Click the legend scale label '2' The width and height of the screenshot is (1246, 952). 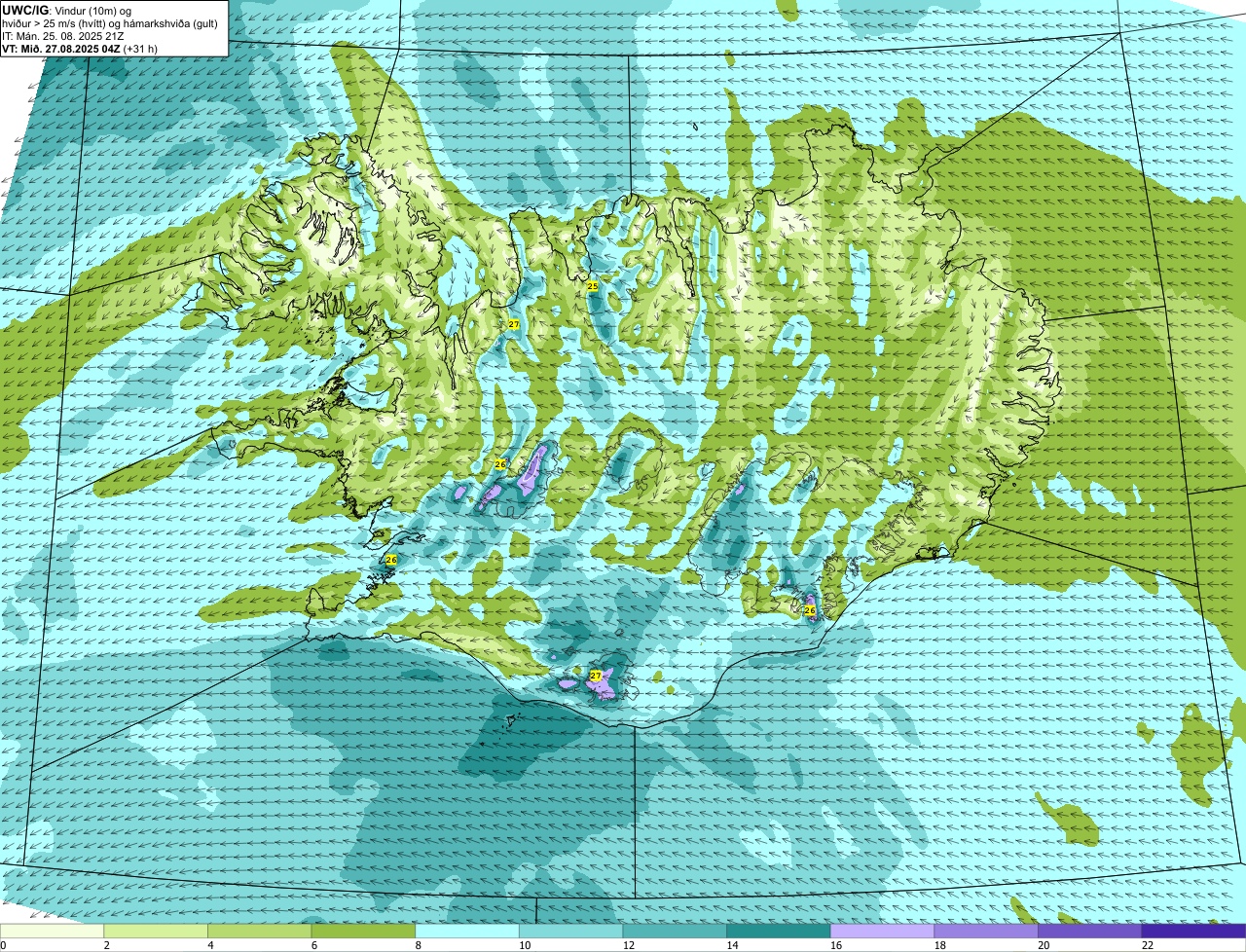tap(106, 945)
